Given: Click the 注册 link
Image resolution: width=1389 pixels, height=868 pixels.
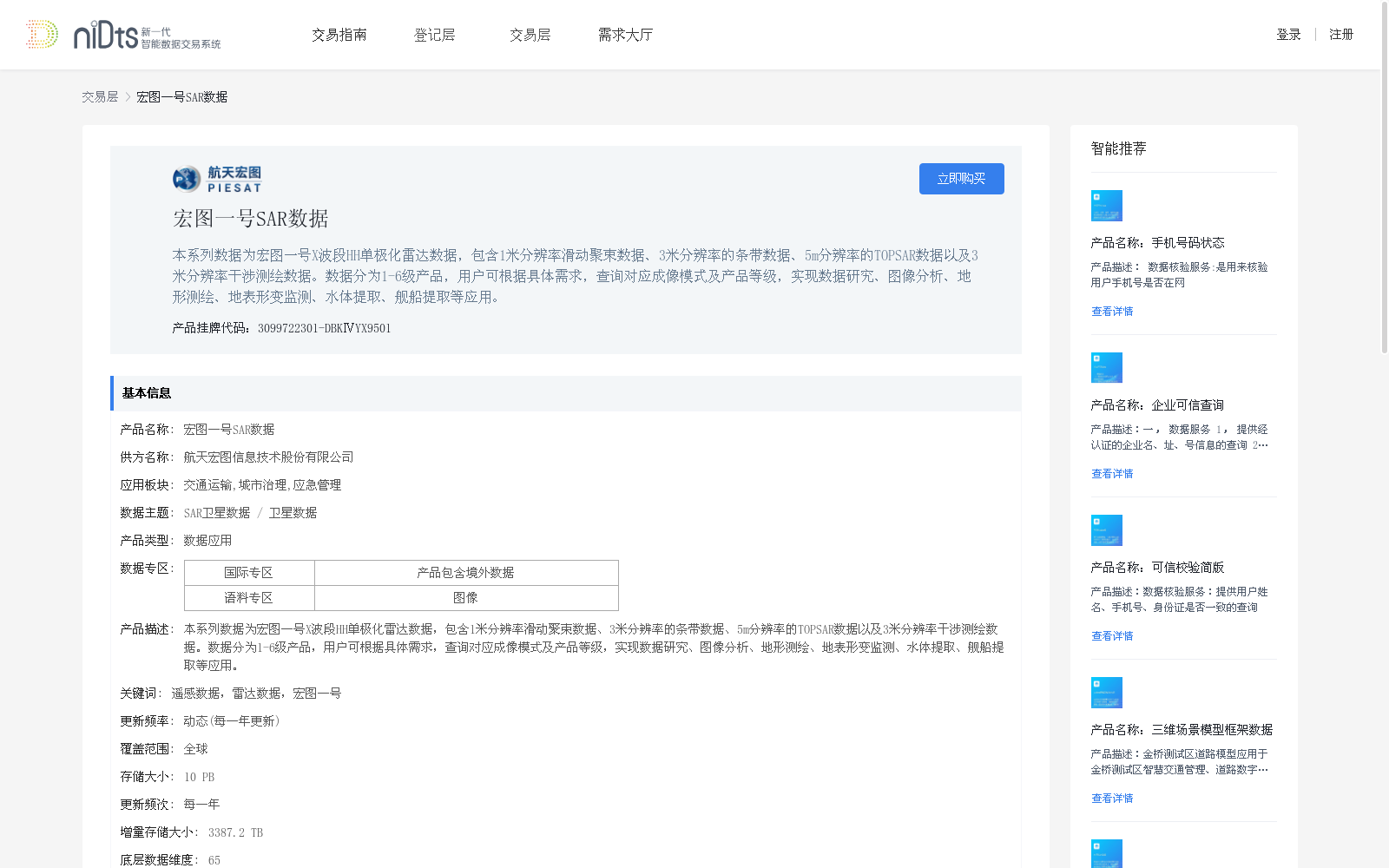Looking at the screenshot, I should [1341, 35].
